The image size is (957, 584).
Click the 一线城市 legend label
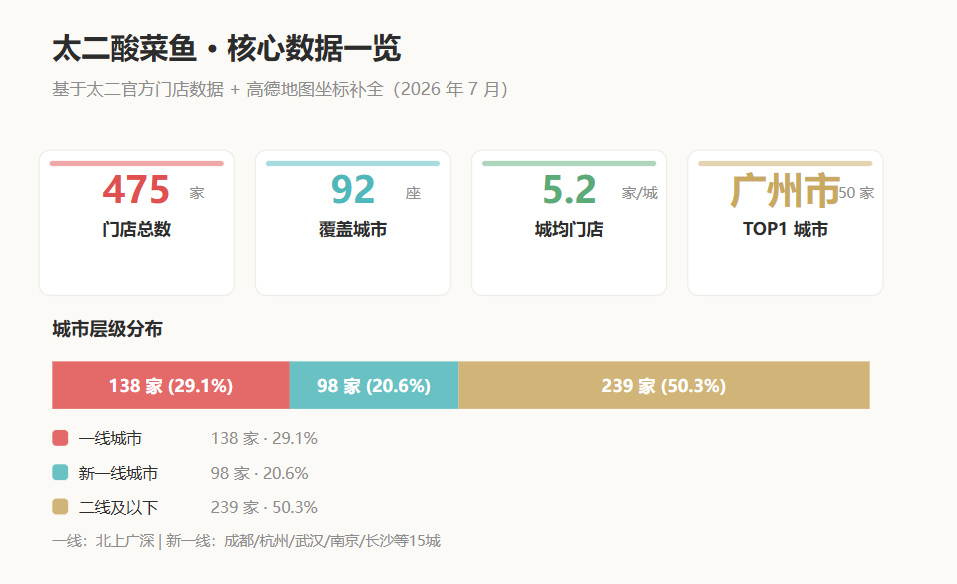[x=110, y=438]
